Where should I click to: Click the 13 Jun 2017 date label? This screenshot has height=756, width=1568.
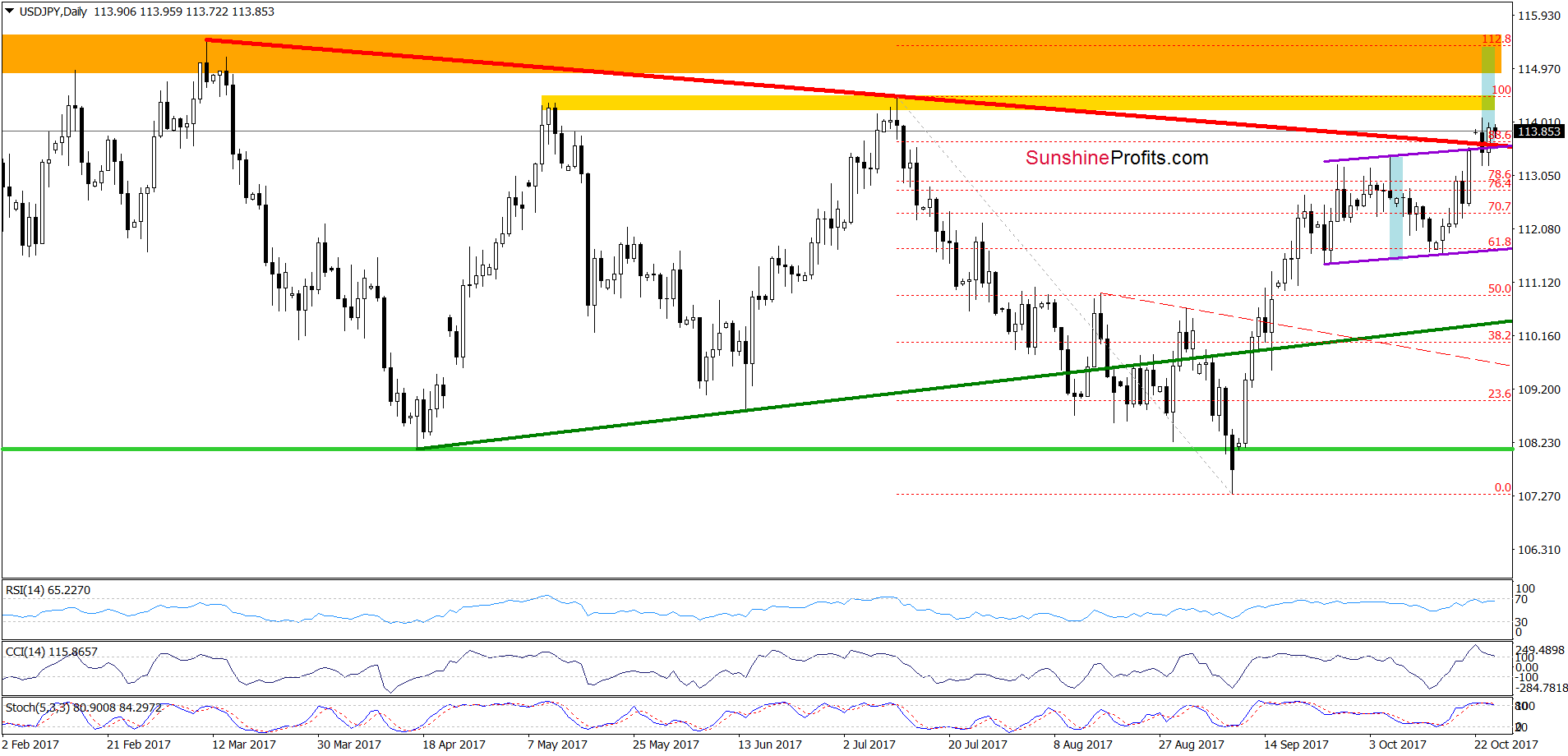coord(770,744)
